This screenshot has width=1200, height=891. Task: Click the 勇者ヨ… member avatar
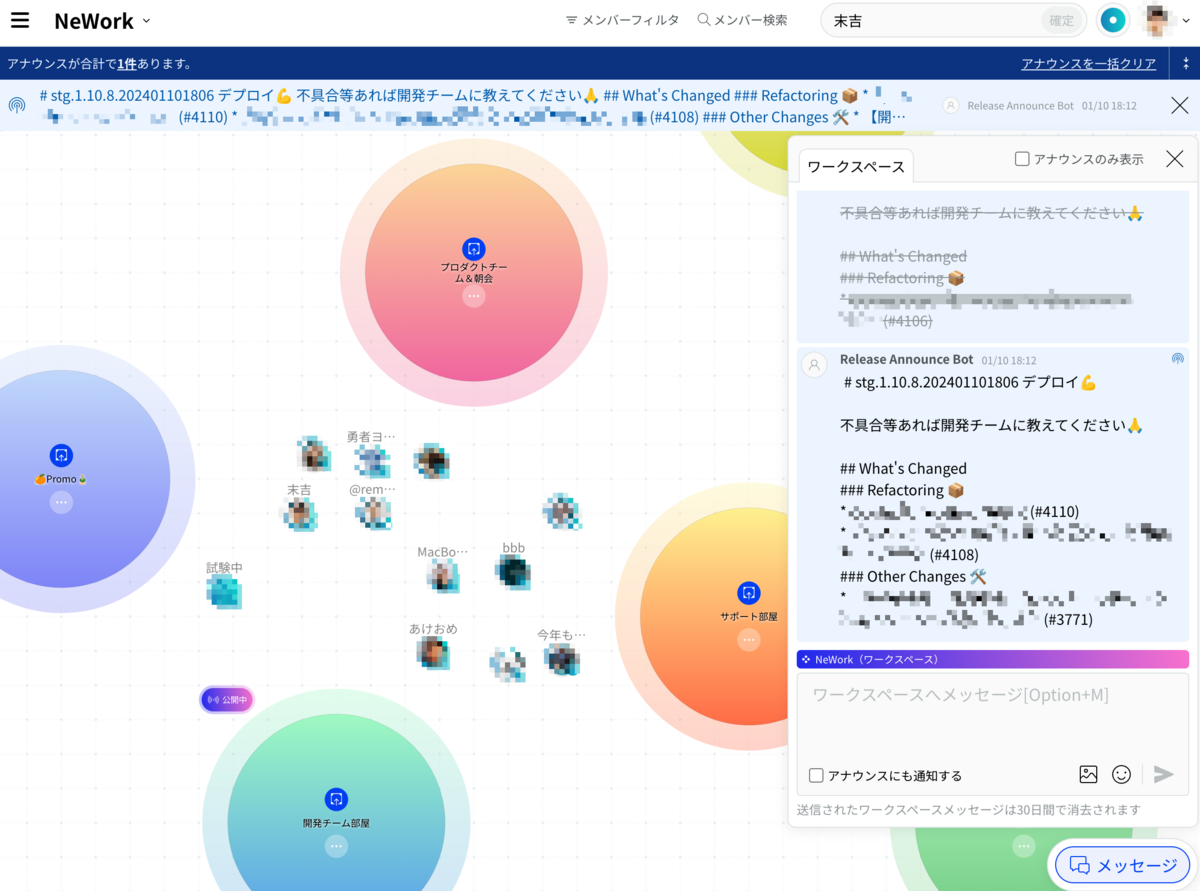[372, 461]
